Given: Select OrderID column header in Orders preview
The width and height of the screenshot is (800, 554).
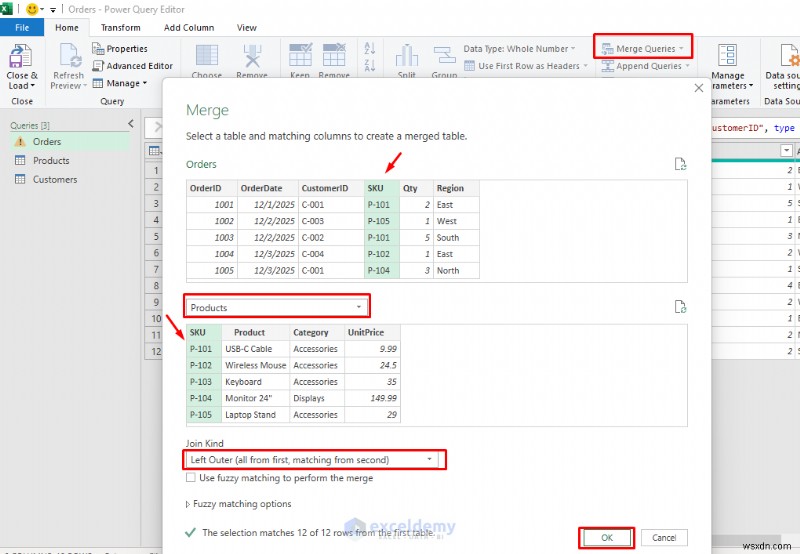Looking at the screenshot, I should [212, 188].
